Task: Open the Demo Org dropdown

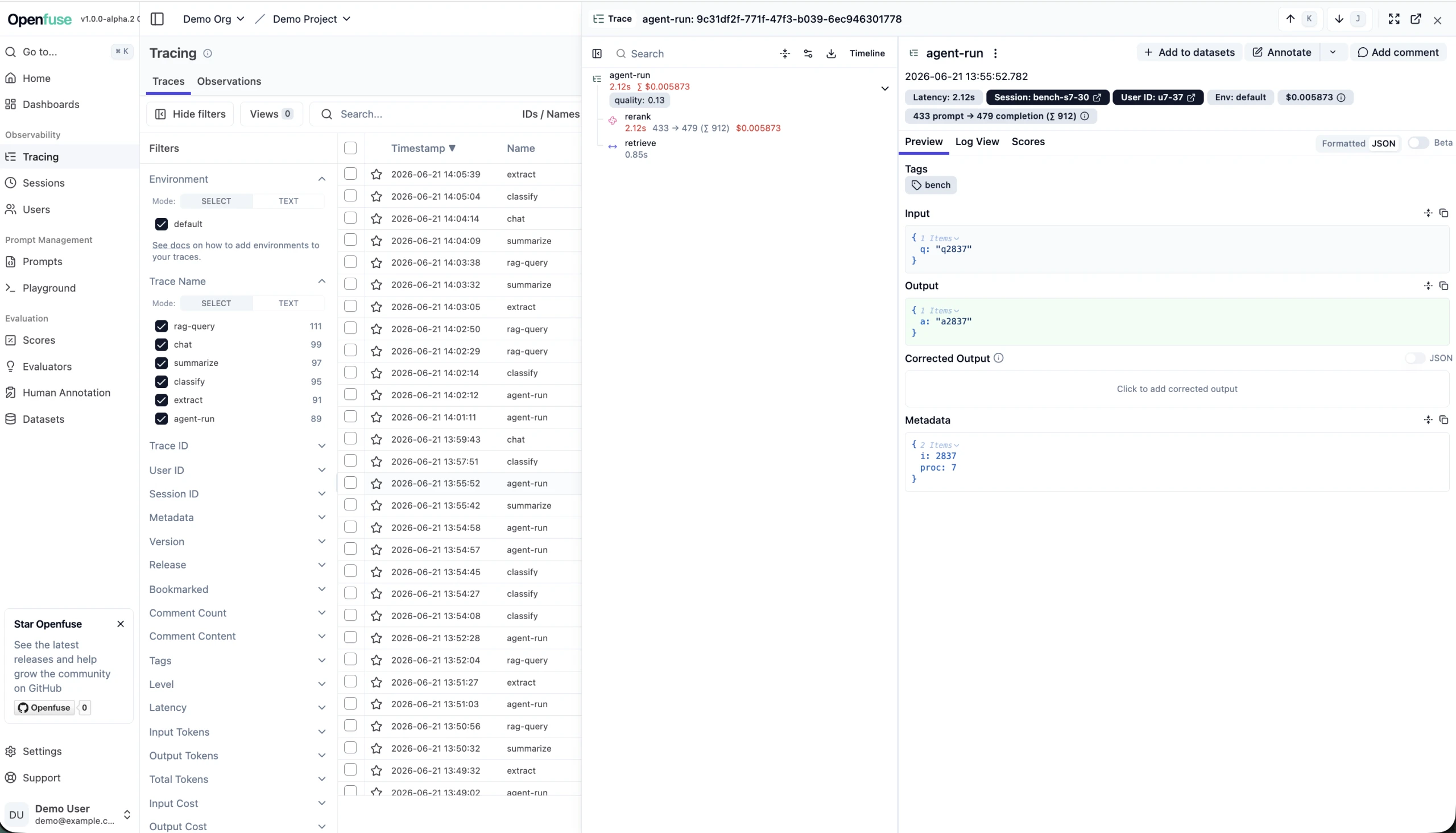Action: pos(213,19)
